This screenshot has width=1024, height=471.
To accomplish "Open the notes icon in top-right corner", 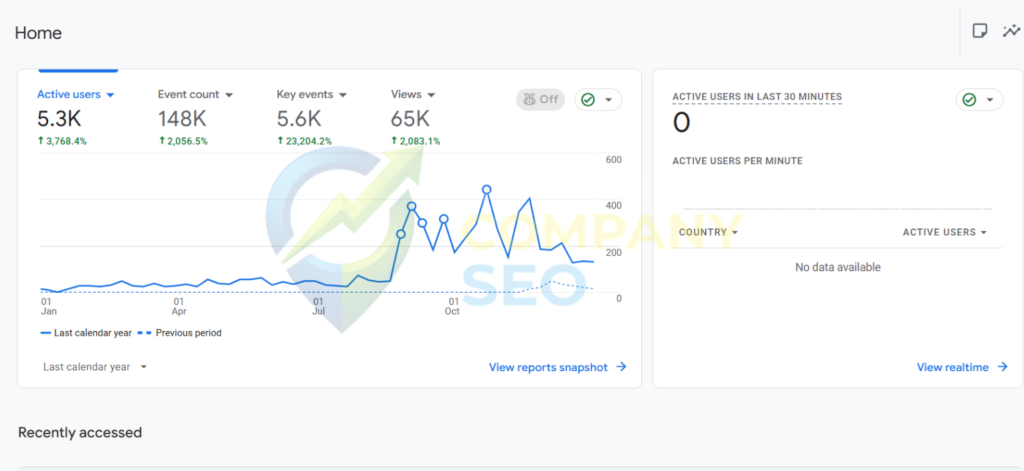I will (980, 31).
